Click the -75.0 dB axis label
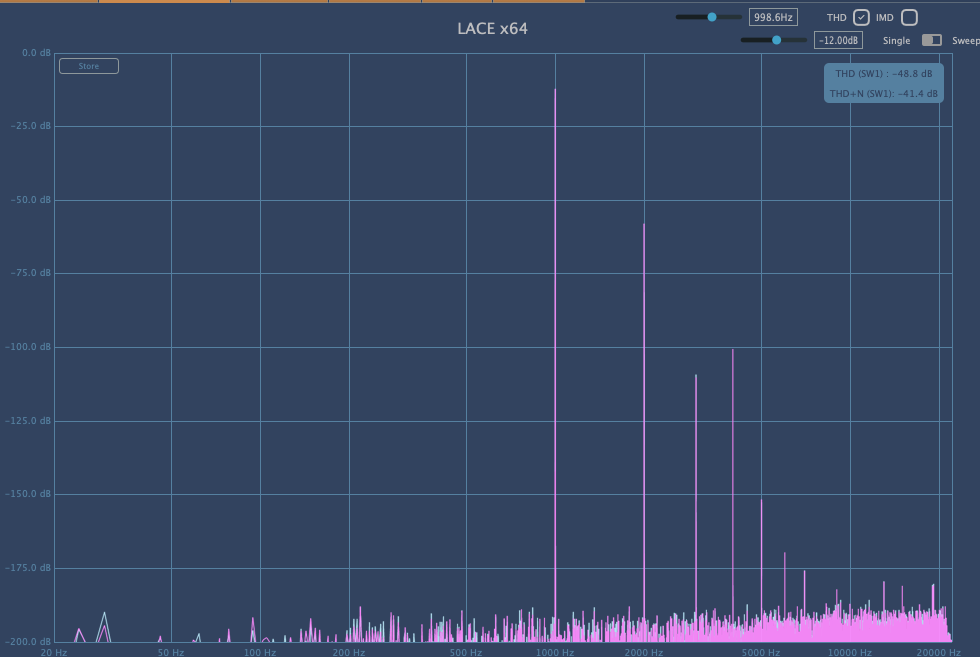The height and width of the screenshot is (657, 980). 31,273
